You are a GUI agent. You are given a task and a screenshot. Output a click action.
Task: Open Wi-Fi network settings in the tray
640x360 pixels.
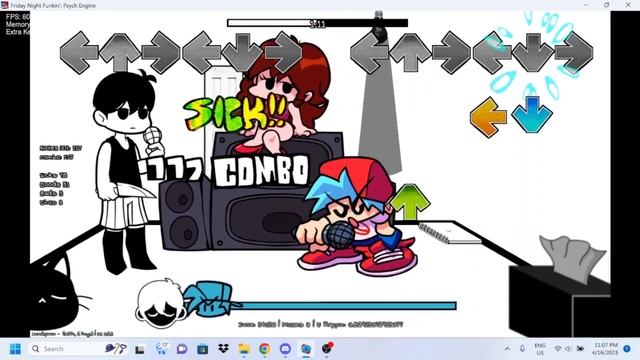pyautogui.click(x=558, y=349)
